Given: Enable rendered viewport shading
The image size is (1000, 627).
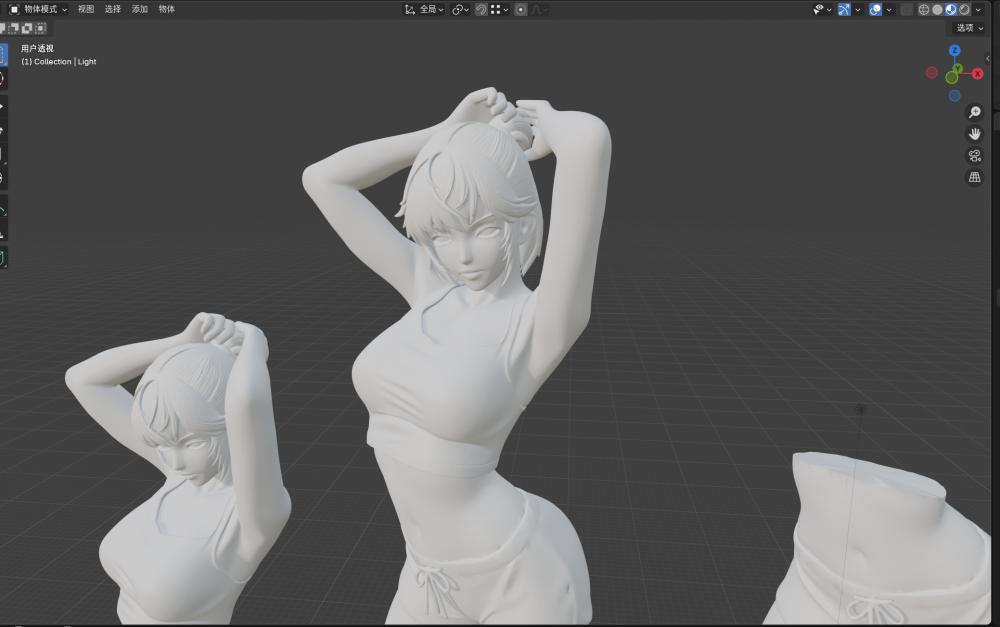Looking at the screenshot, I should pos(965,10).
